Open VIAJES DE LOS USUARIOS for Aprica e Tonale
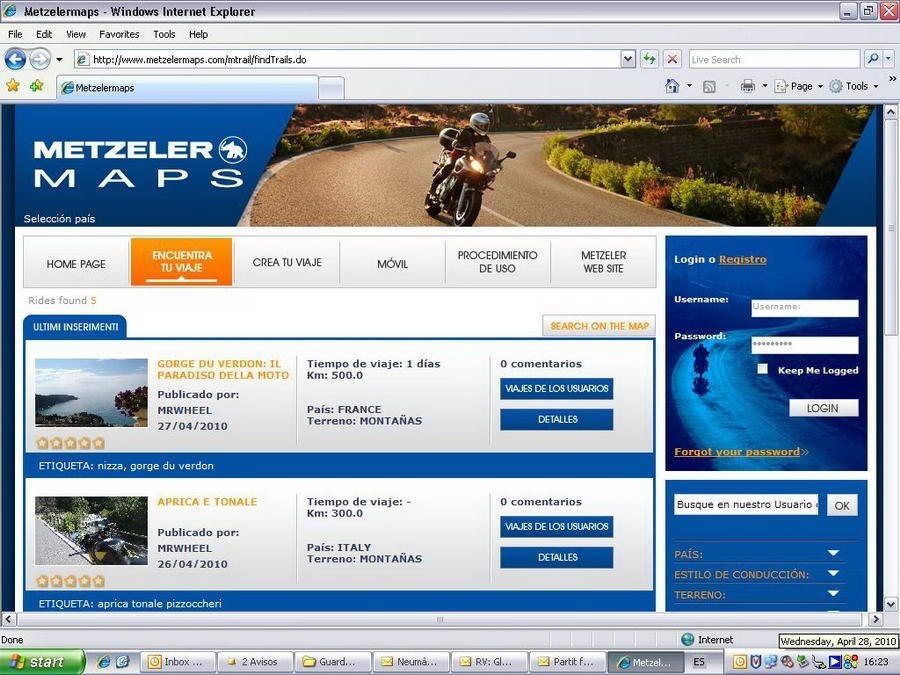The width and height of the screenshot is (900, 675). 557,526
